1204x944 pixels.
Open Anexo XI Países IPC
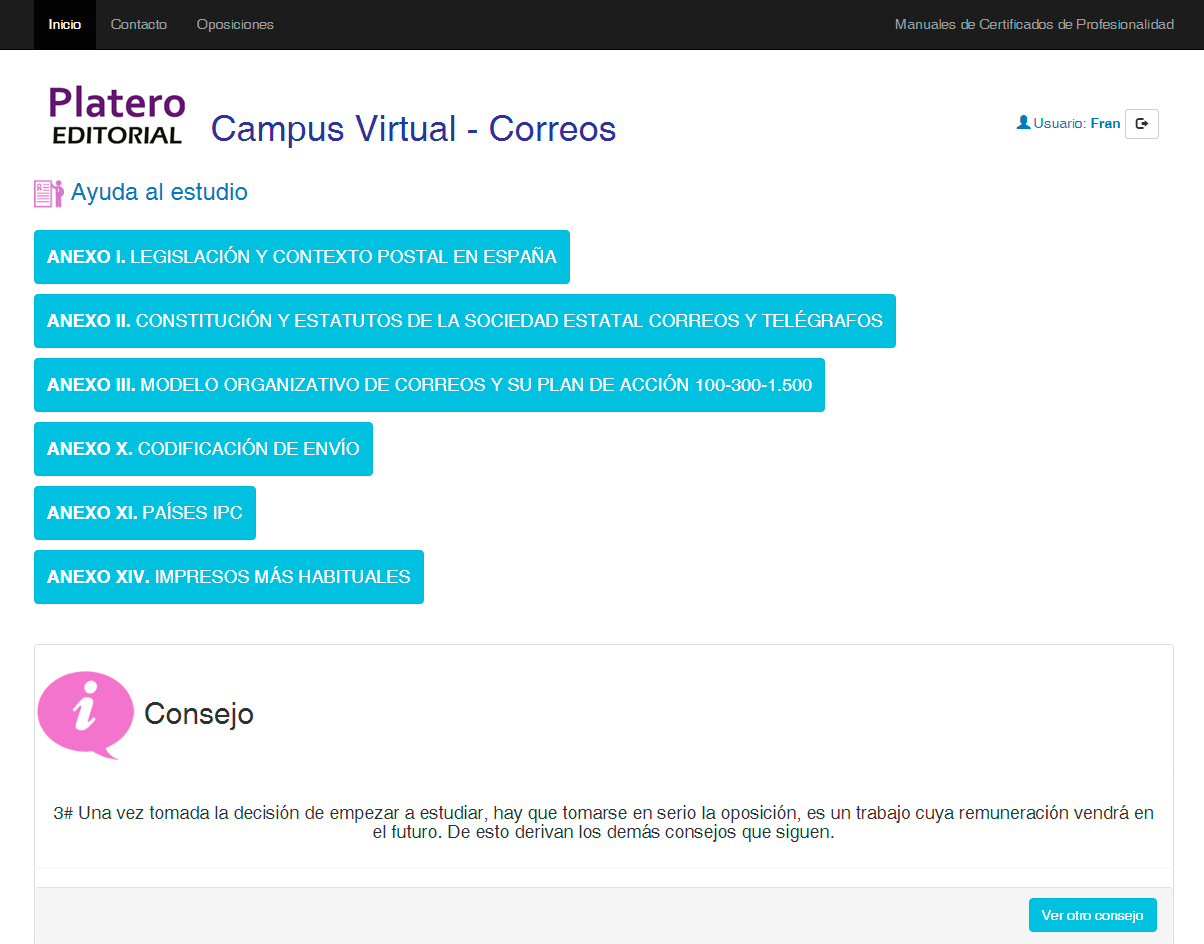tap(145, 513)
